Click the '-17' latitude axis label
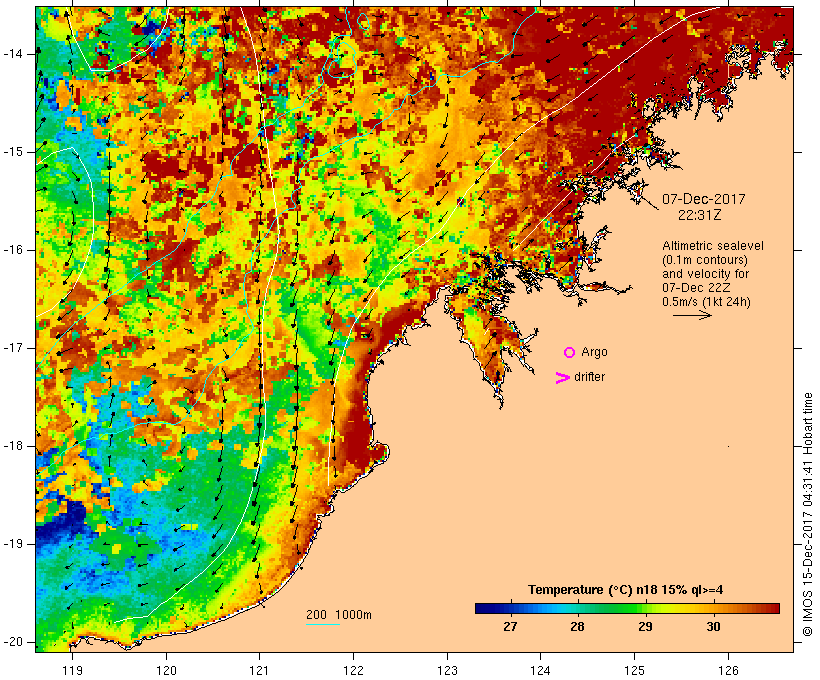820x680 pixels. 14,348
